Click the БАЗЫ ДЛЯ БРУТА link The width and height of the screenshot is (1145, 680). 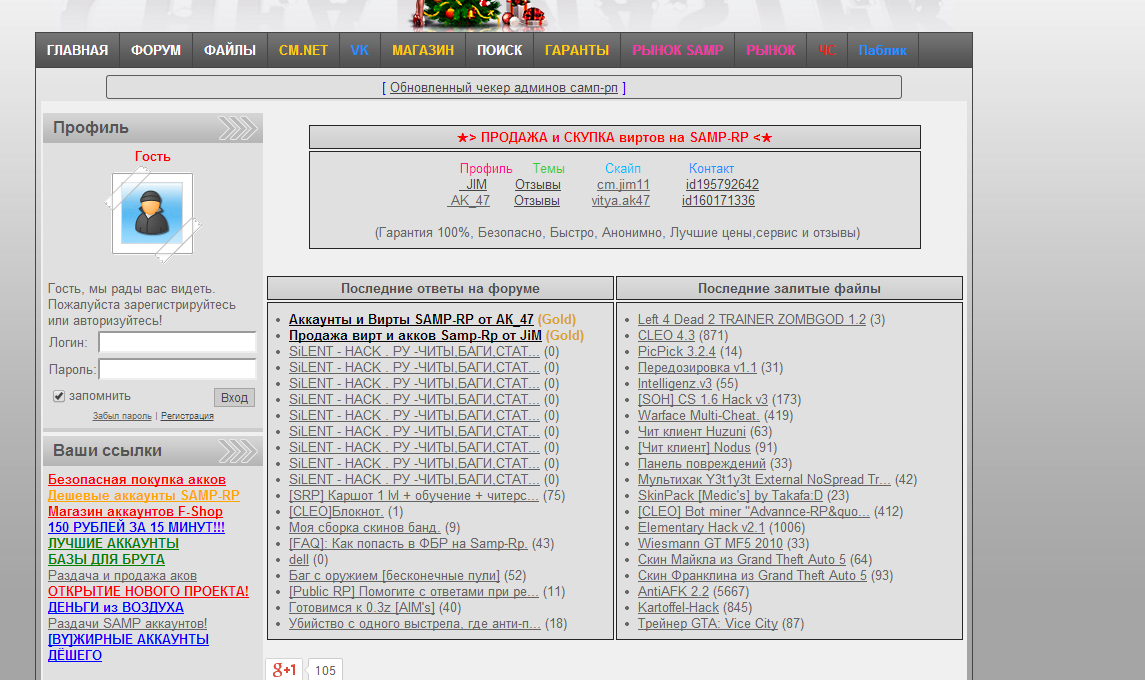click(106, 559)
